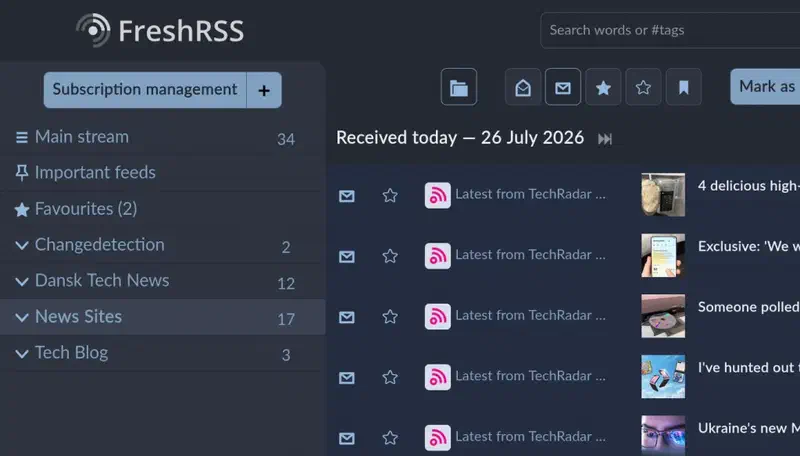Expand the News Sites category chevron
The height and width of the screenshot is (456, 800).
click(x=21, y=318)
